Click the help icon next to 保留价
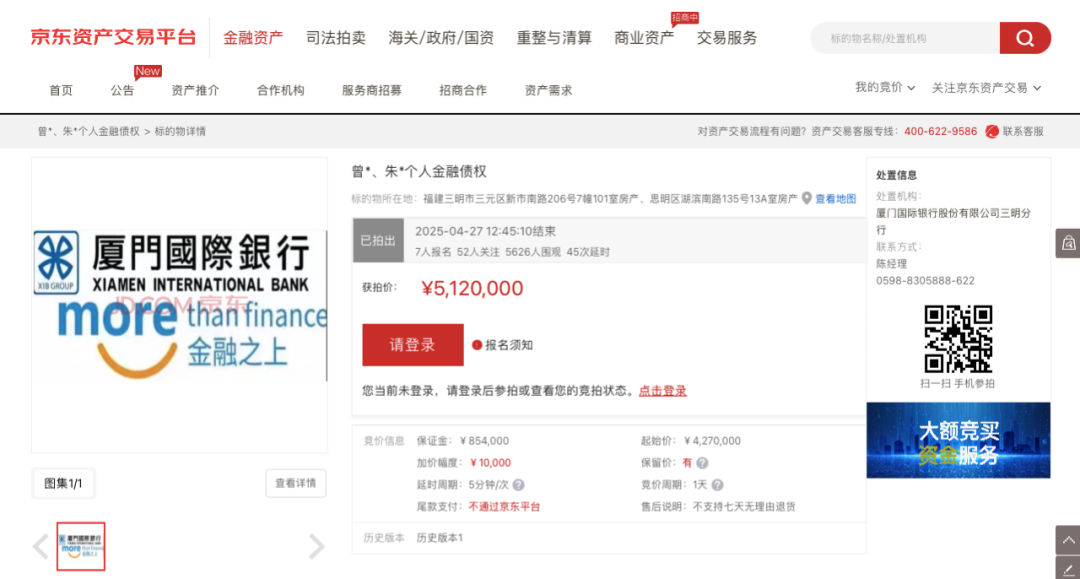Viewport: 1080px width, 579px height. coord(702,463)
